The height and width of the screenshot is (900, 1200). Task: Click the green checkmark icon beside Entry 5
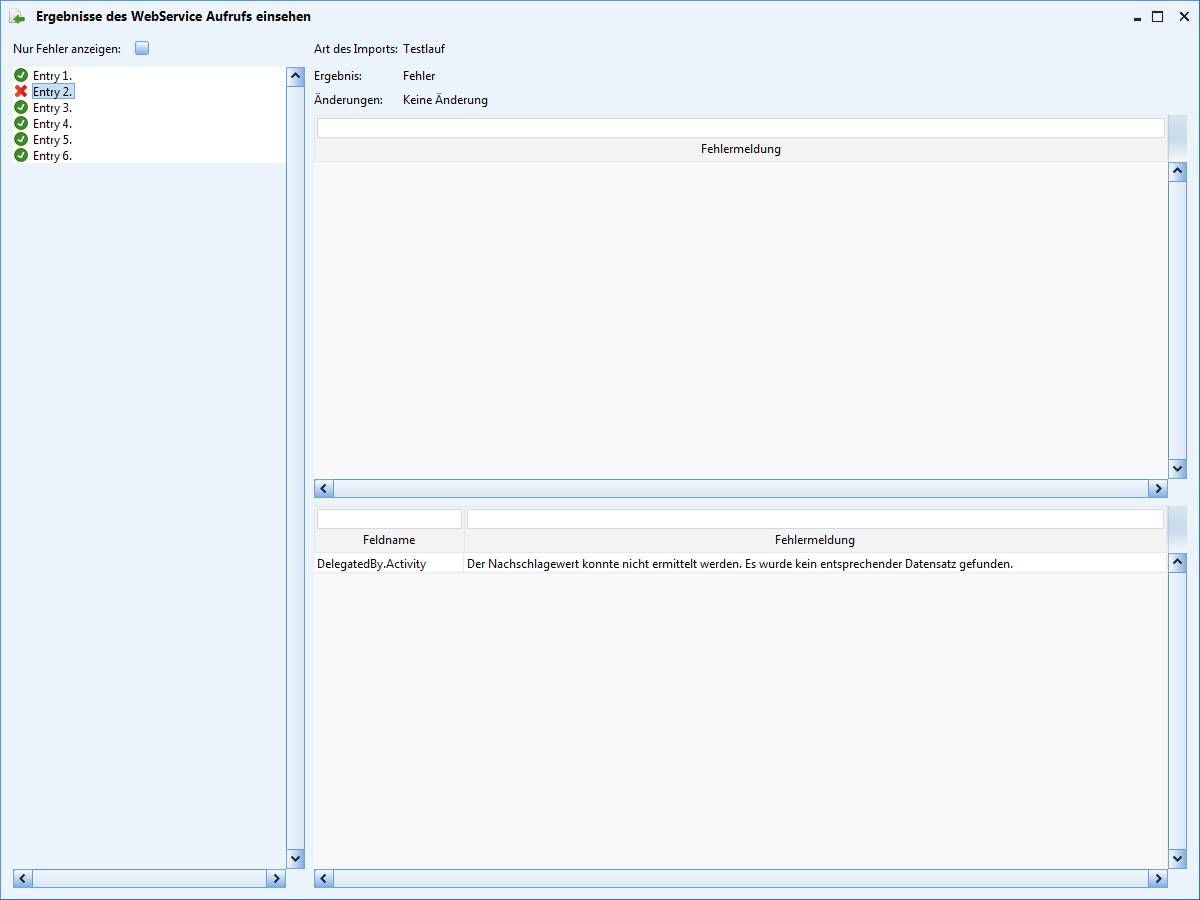point(21,139)
